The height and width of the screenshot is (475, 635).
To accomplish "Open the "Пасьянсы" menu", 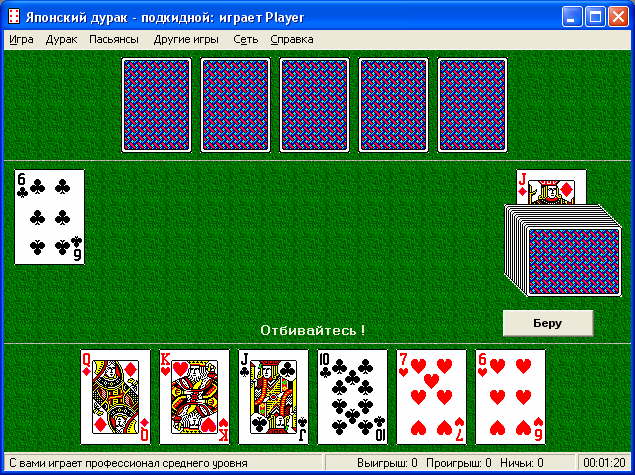I will coord(114,39).
